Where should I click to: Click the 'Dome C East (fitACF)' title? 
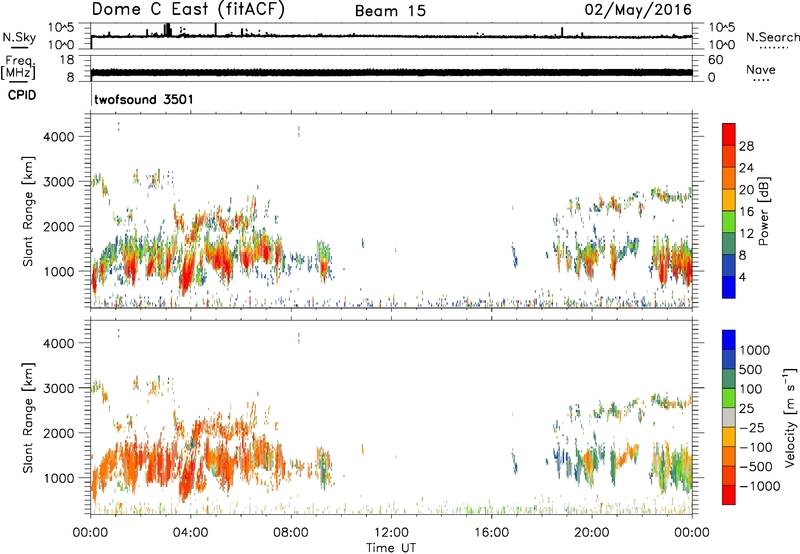click(188, 10)
